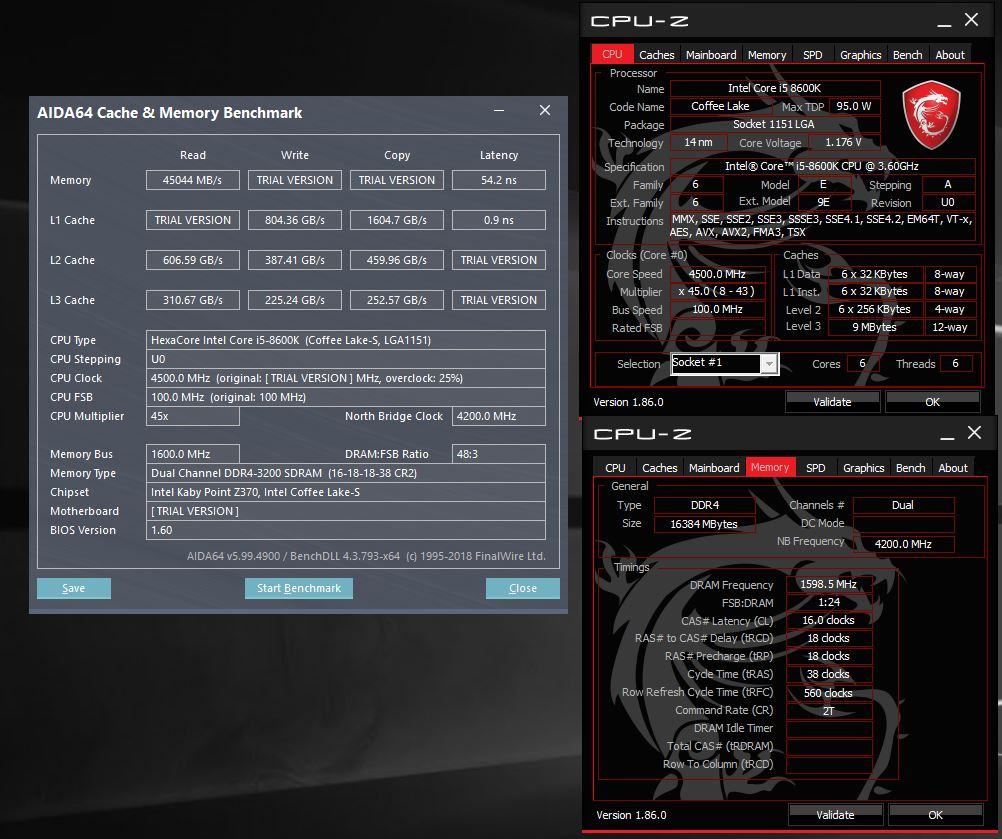Open SPD tab in upper CPU-Z
The image size is (1002, 839).
pyautogui.click(x=812, y=55)
